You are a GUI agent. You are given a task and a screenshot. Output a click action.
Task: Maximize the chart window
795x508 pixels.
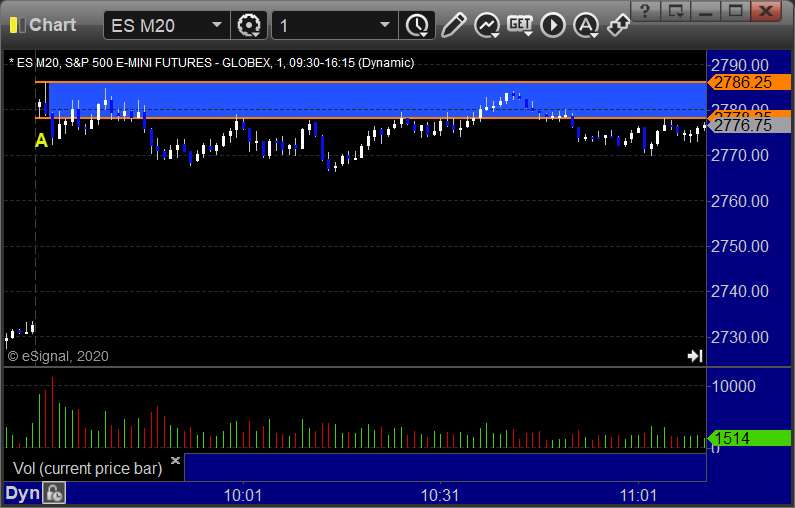(x=736, y=10)
